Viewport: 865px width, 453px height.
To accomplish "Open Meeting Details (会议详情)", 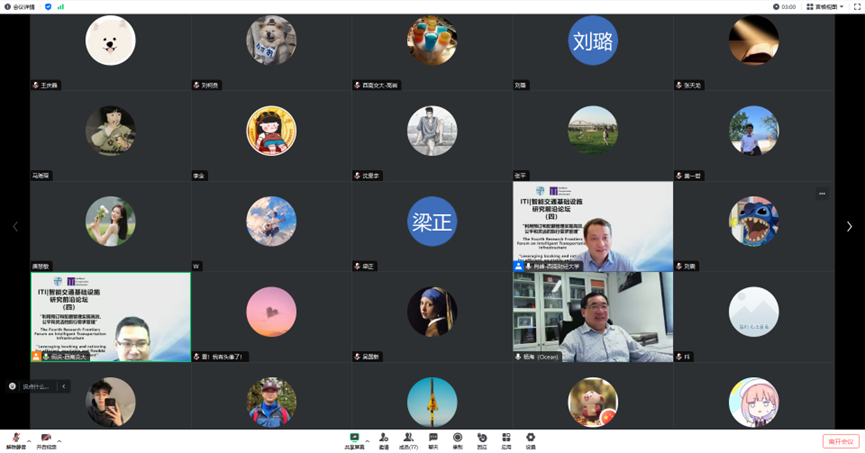I will point(19,6).
